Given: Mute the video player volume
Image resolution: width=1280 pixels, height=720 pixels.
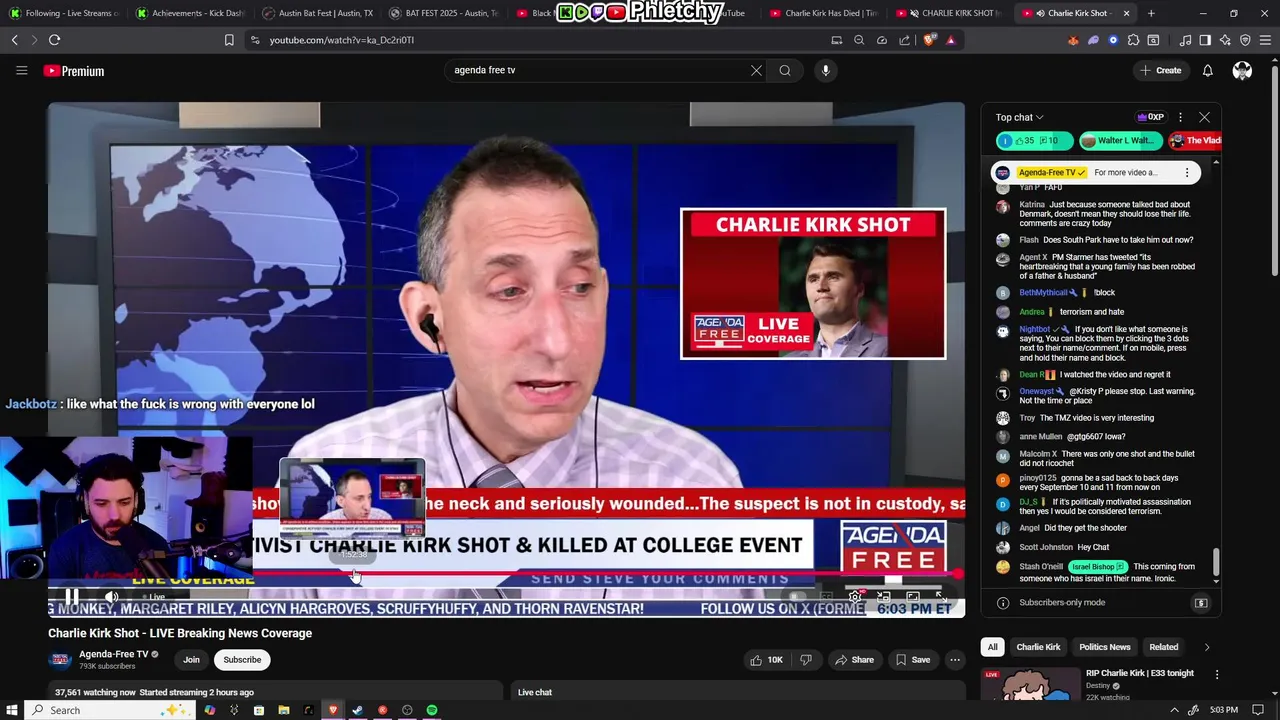Looking at the screenshot, I should tap(112, 597).
